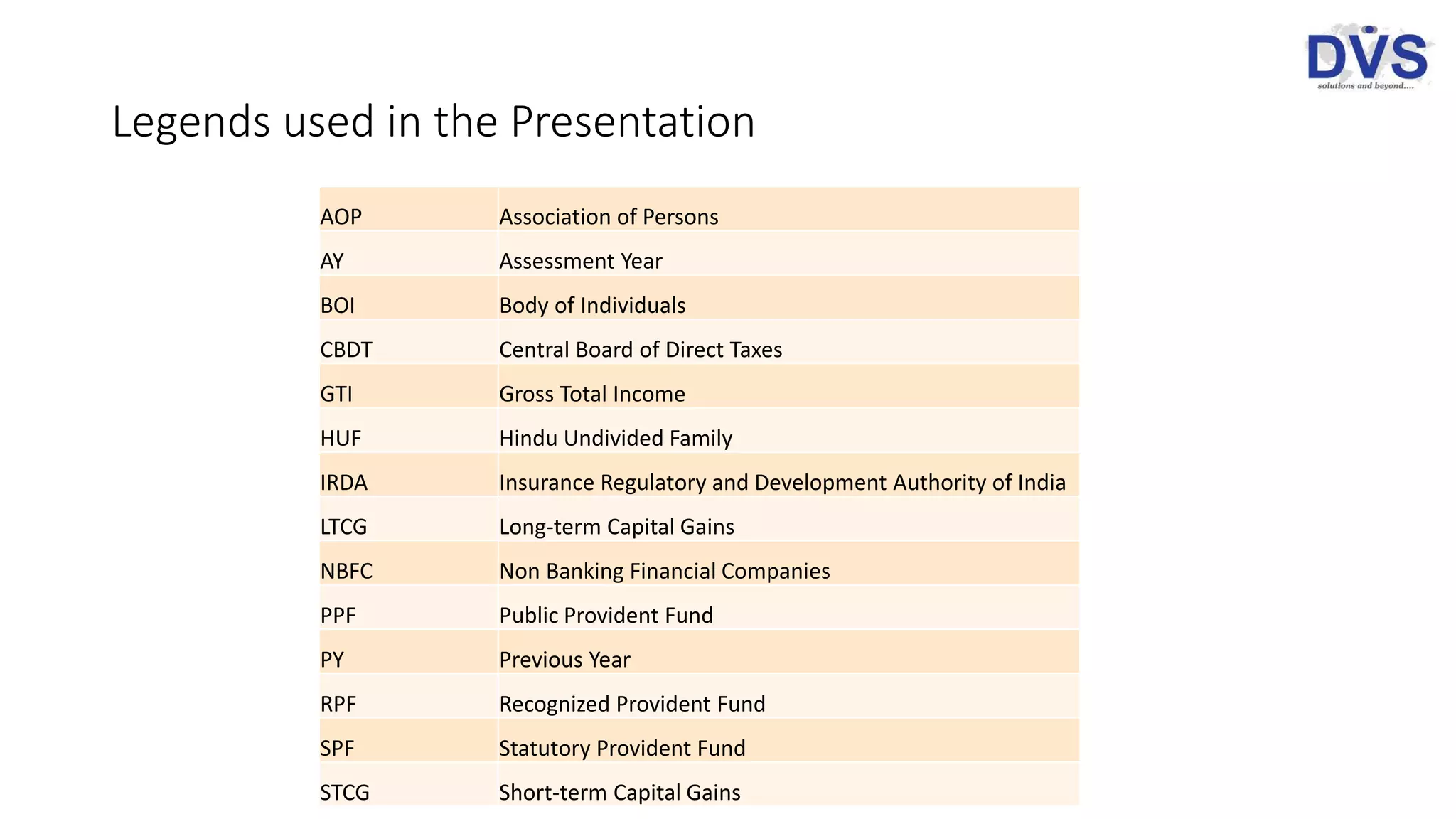The image size is (1456, 819).
Task: Click the 'Assessment Year' definition
Action: click(x=580, y=261)
